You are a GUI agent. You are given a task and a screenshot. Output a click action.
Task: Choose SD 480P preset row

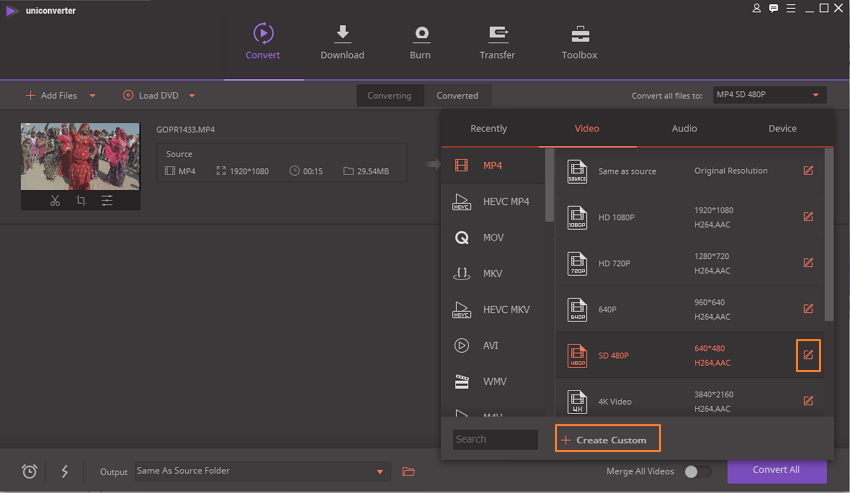click(690, 355)
